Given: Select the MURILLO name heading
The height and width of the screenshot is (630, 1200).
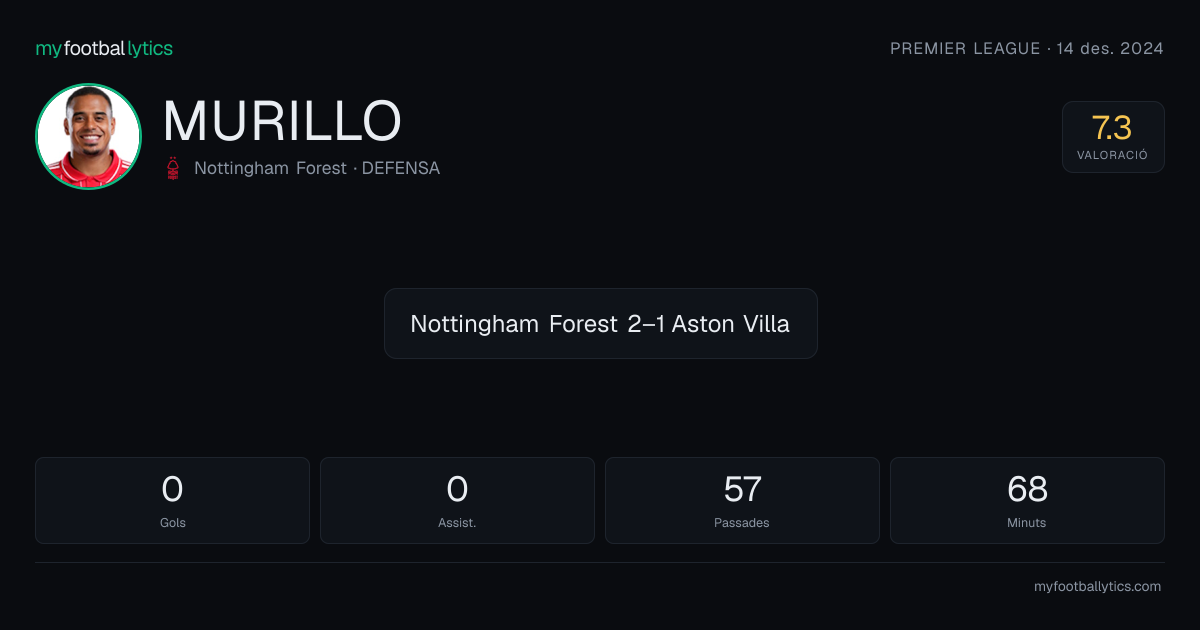Looking at the screenshot, I should (x=282, y=121).
